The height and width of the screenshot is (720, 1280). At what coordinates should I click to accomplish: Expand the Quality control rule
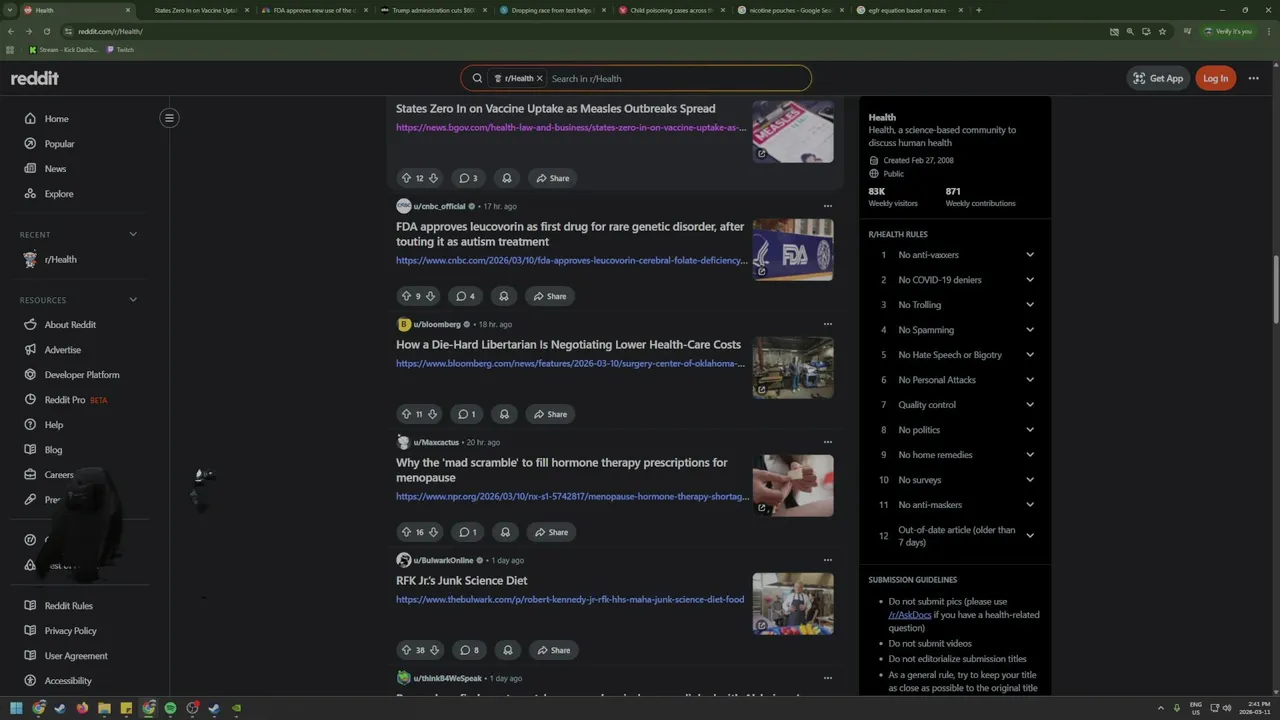pos(1029,405)
